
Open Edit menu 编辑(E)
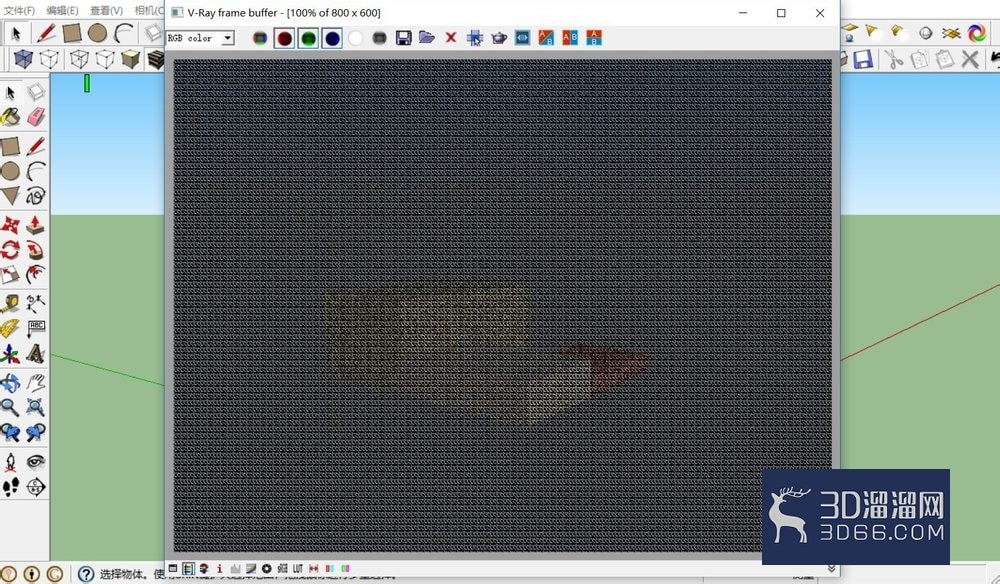pos(62,10)
